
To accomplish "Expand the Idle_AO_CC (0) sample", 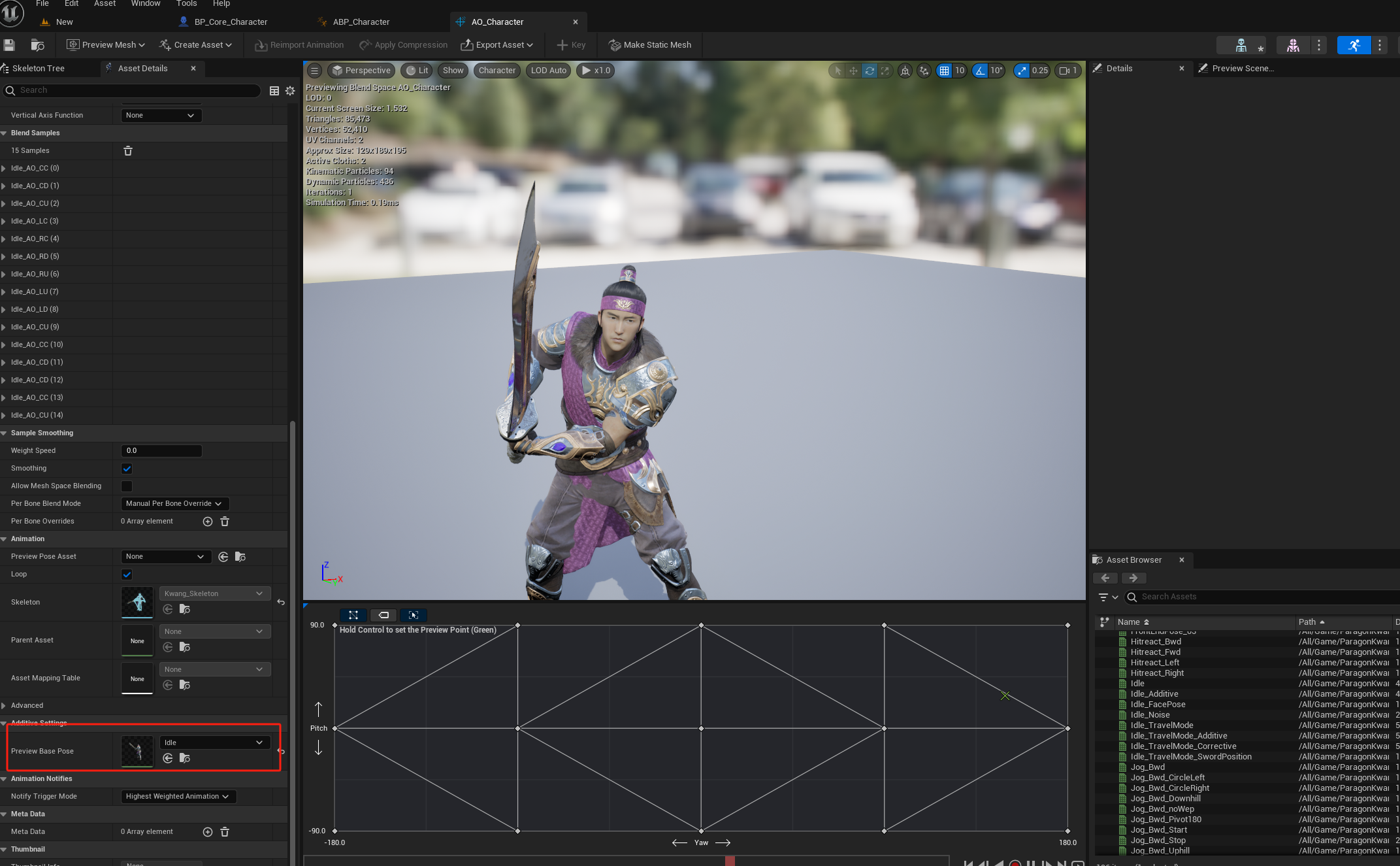I will click(4, 169).
